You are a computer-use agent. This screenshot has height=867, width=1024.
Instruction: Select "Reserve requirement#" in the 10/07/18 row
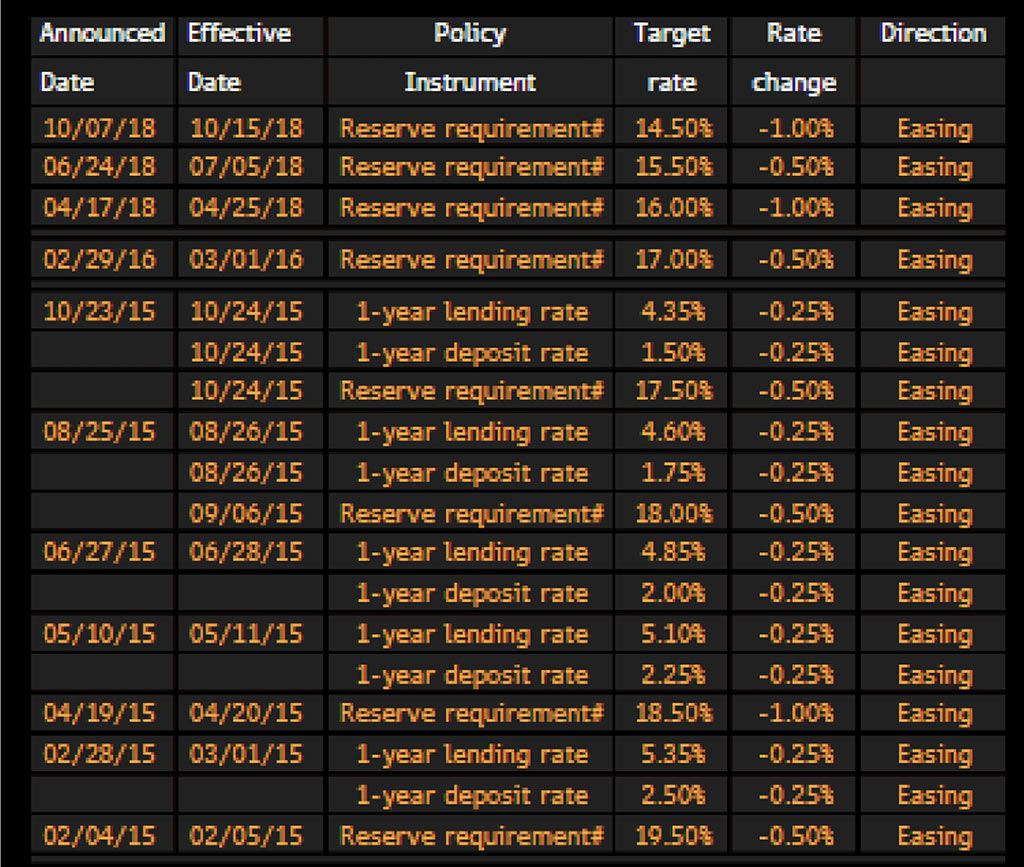tap(472, 129)
